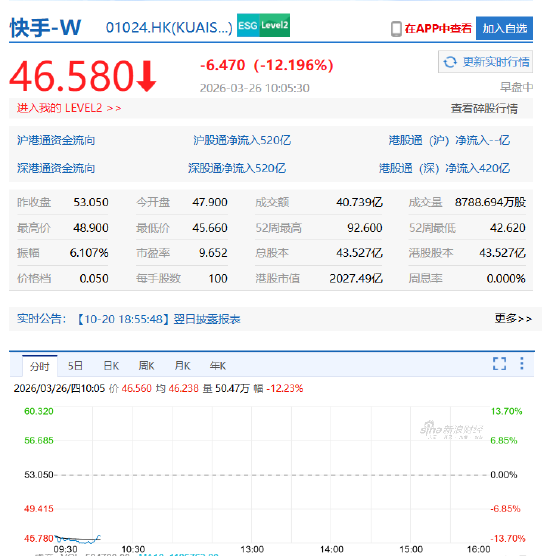
Task: Click the phone icon beside 在APP中查看
Action: click(x=396, y=29)
